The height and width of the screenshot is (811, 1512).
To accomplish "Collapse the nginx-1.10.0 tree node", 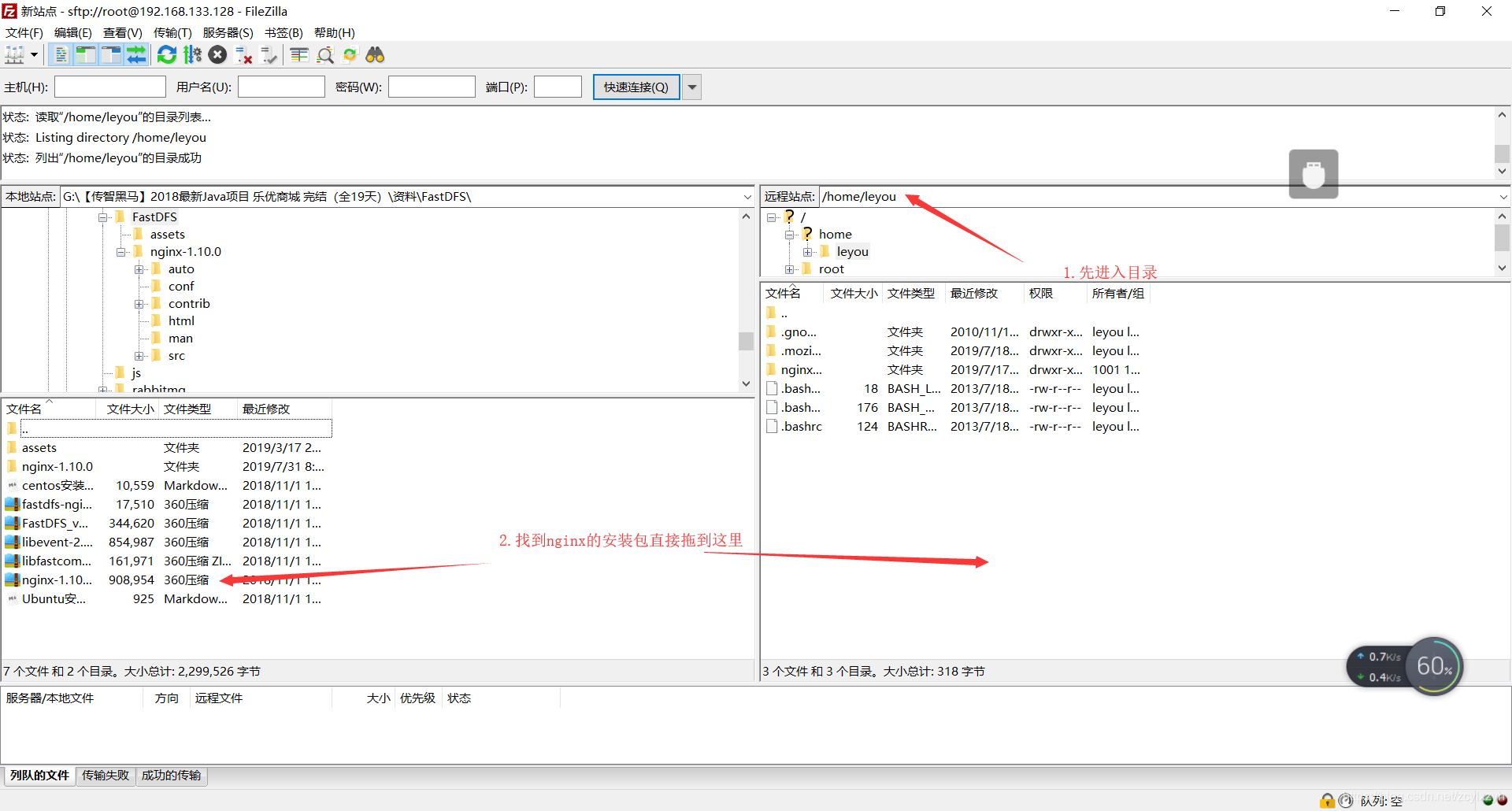I will 120,252.
